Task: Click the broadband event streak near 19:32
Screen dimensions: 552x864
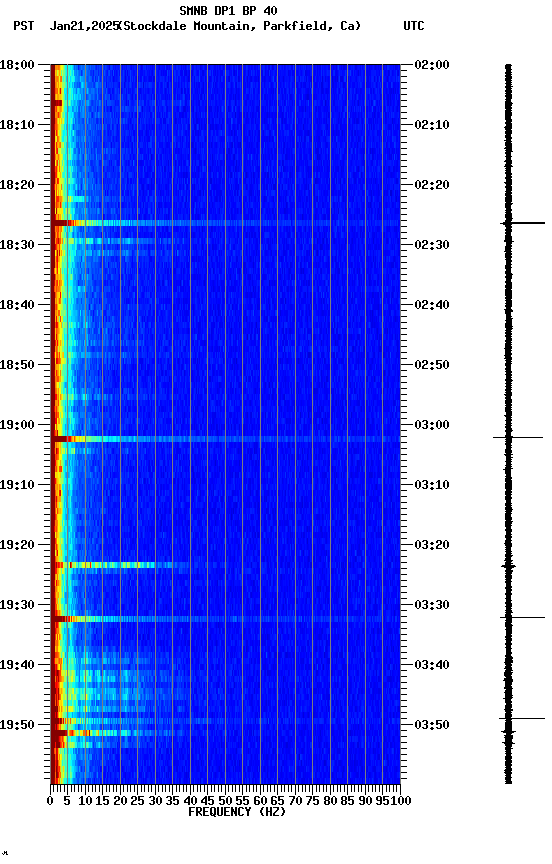Action: (x=225, y=619)
